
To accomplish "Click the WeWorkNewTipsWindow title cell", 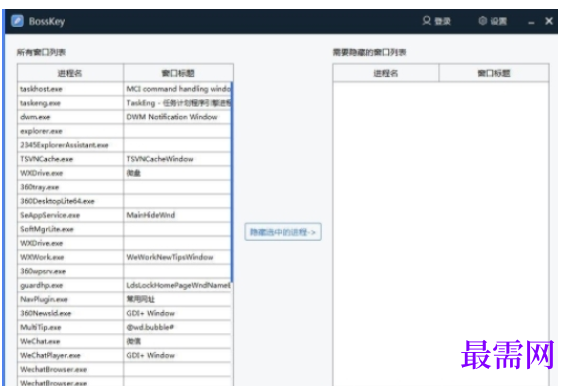I will (x=178, y=257).
